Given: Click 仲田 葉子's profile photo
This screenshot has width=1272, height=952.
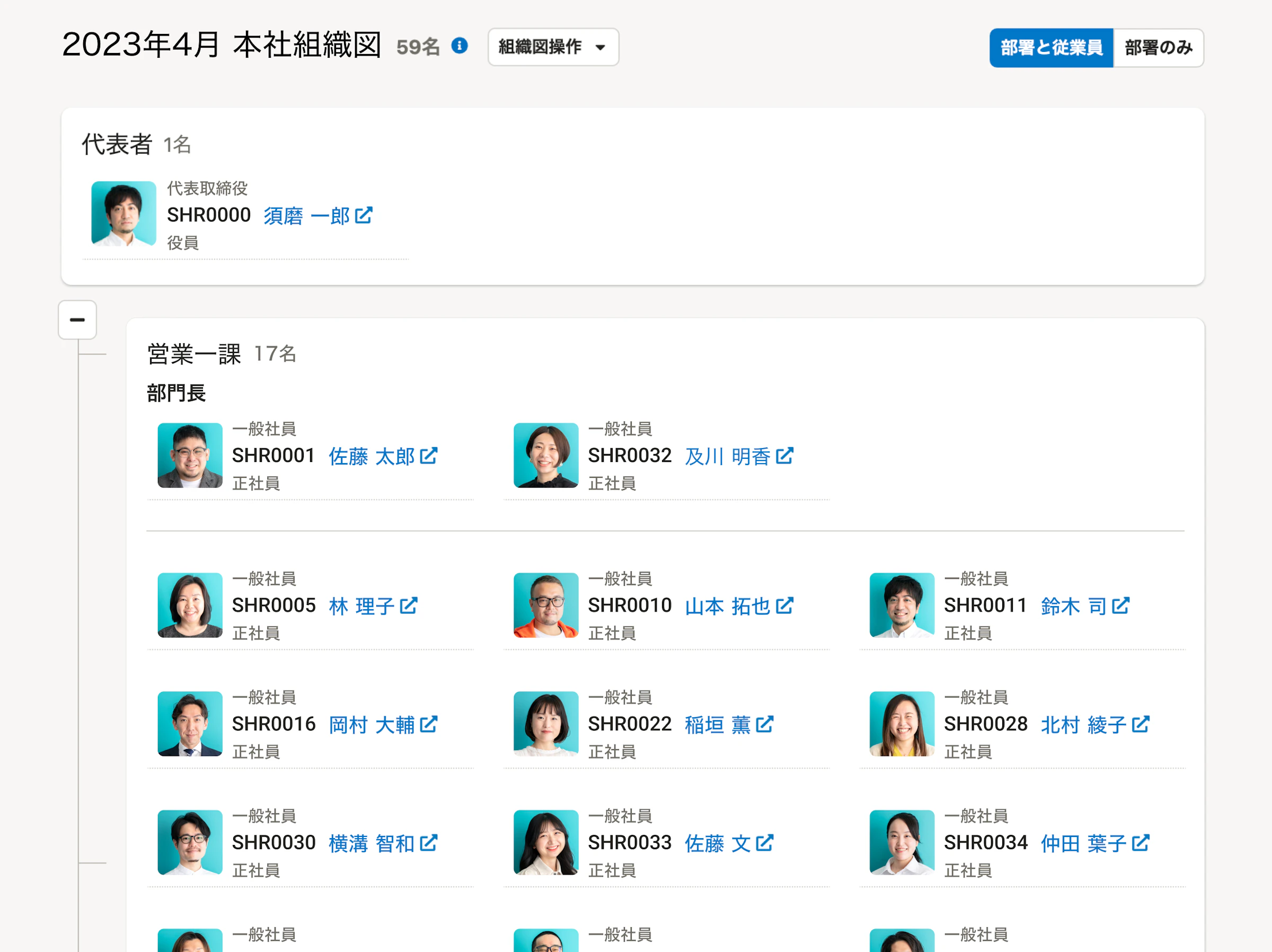Looking at the screenshot, I should pyautogui.click(x=902, y=842).
